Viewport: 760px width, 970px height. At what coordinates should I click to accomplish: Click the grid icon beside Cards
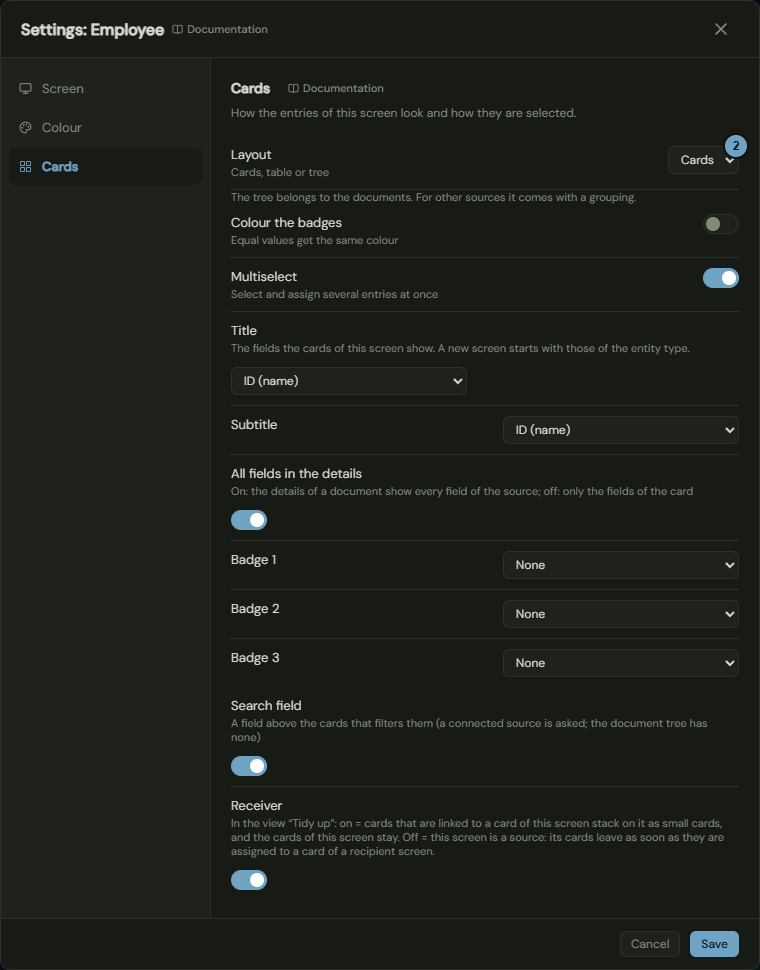tap(25, 166)
